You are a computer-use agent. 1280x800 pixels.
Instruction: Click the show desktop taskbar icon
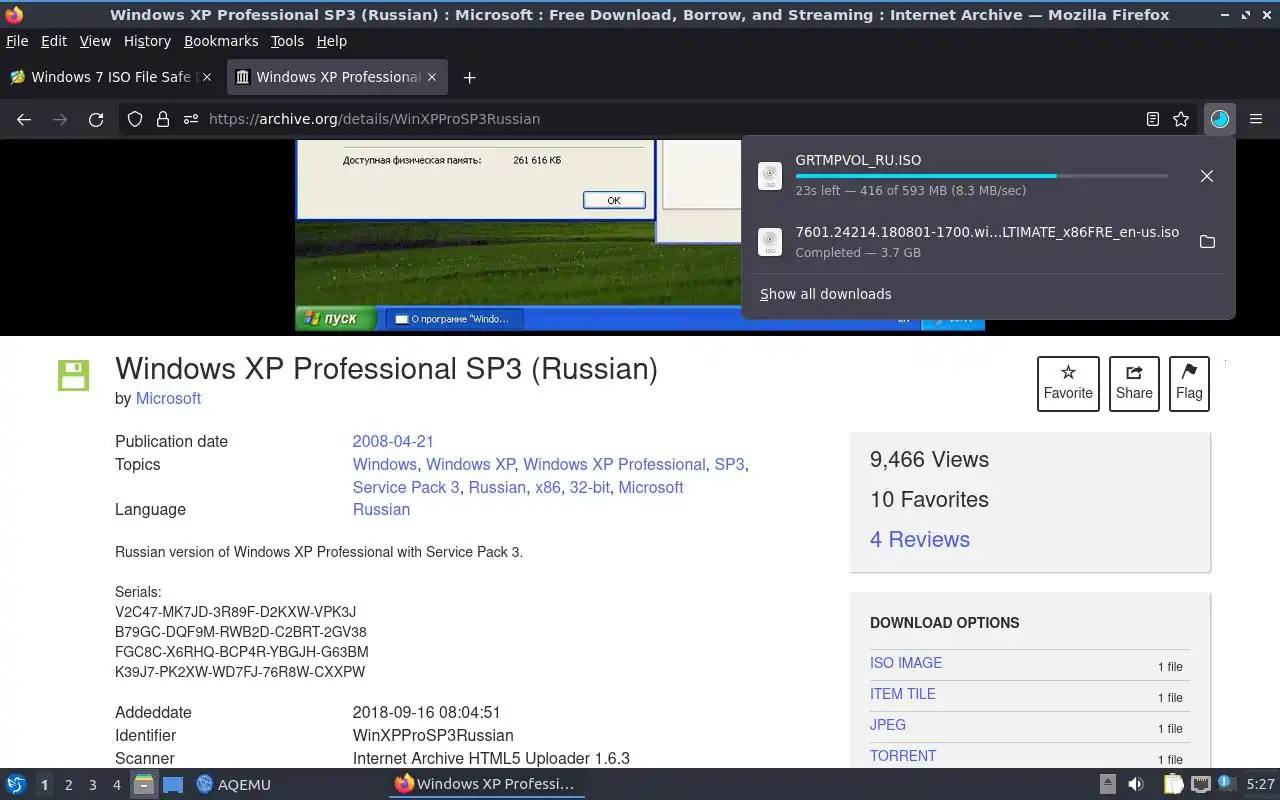tap(172, 784)
